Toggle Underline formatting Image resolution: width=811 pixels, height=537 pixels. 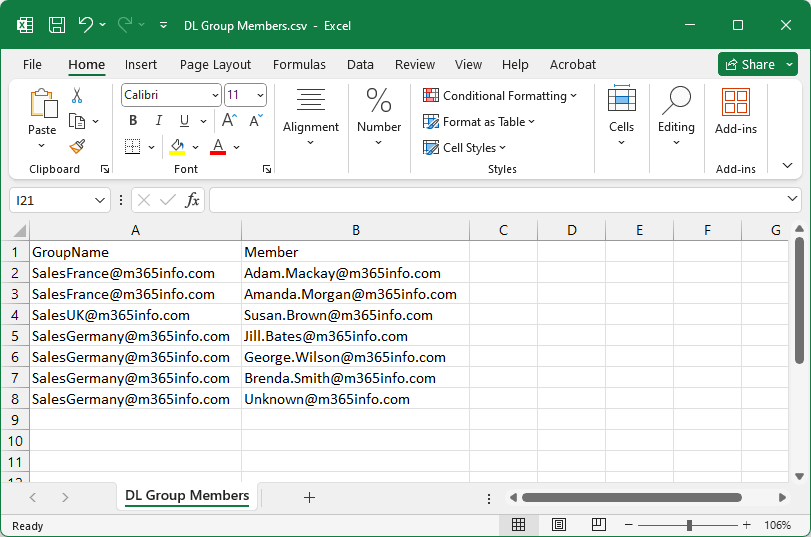pyautogui.click(x=184, y=121)
